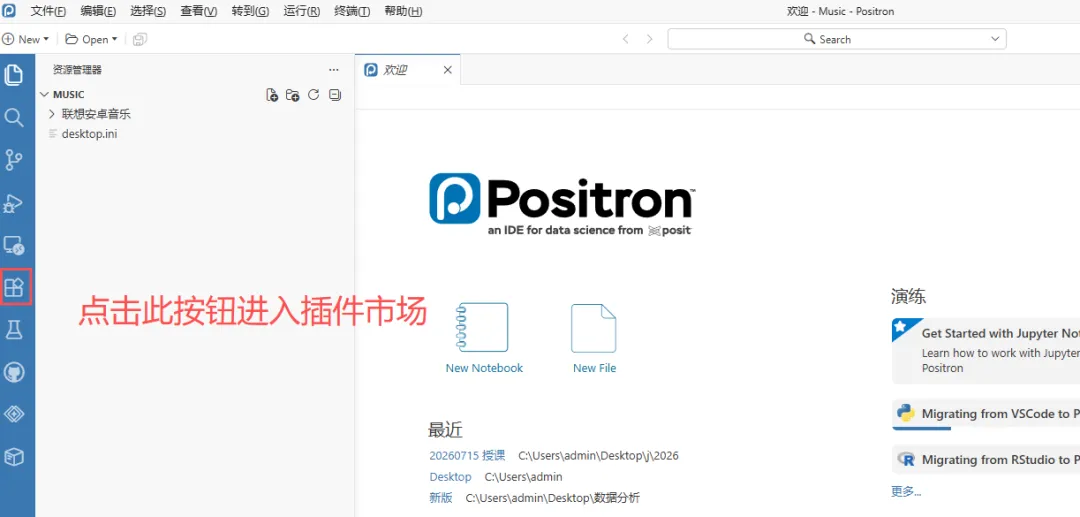Open the 运行(R) menu
Screen dimensions: 1080x517
tap(302, 11)
